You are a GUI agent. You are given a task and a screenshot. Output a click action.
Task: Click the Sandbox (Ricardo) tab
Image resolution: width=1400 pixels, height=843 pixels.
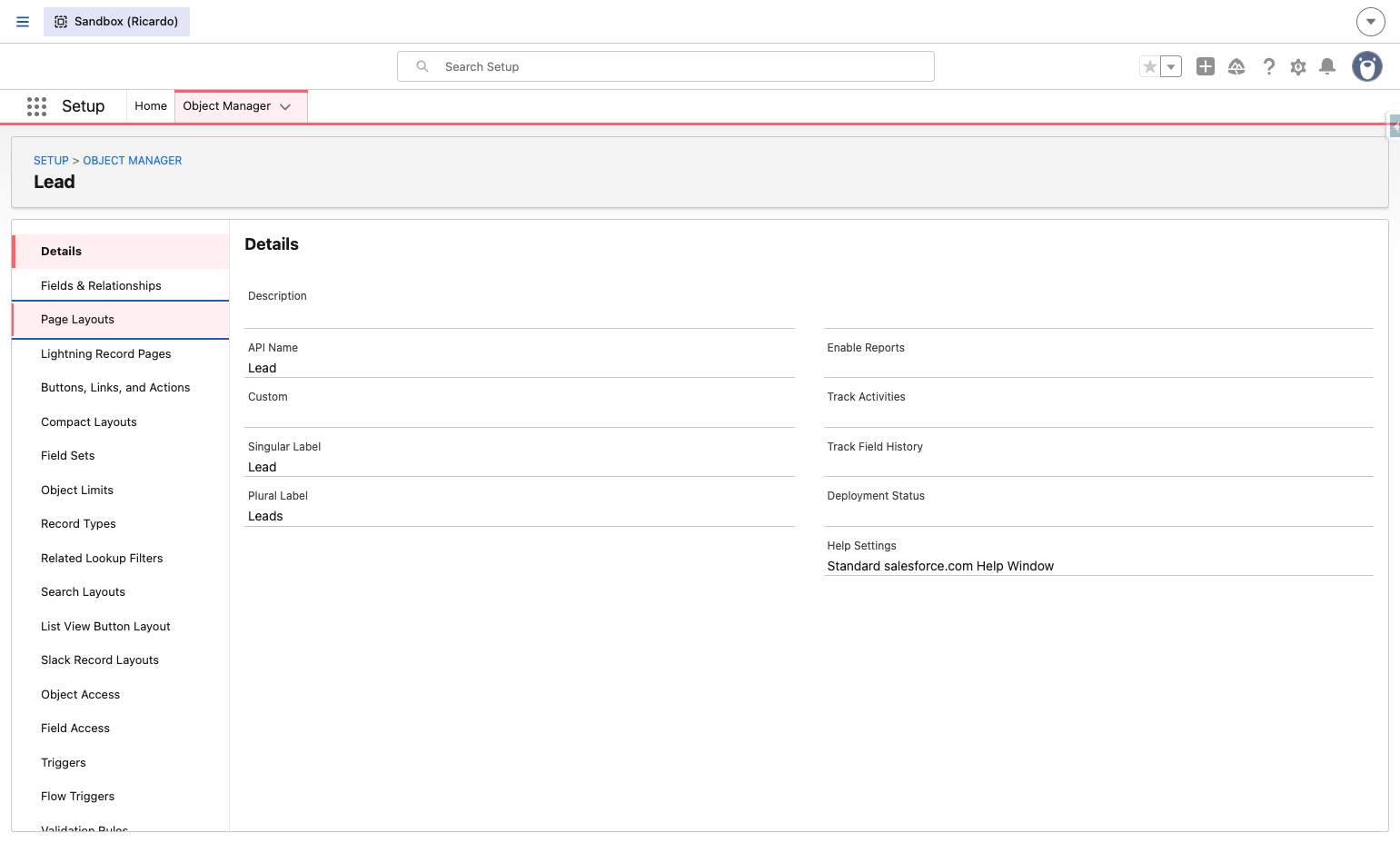coord(116,22)
